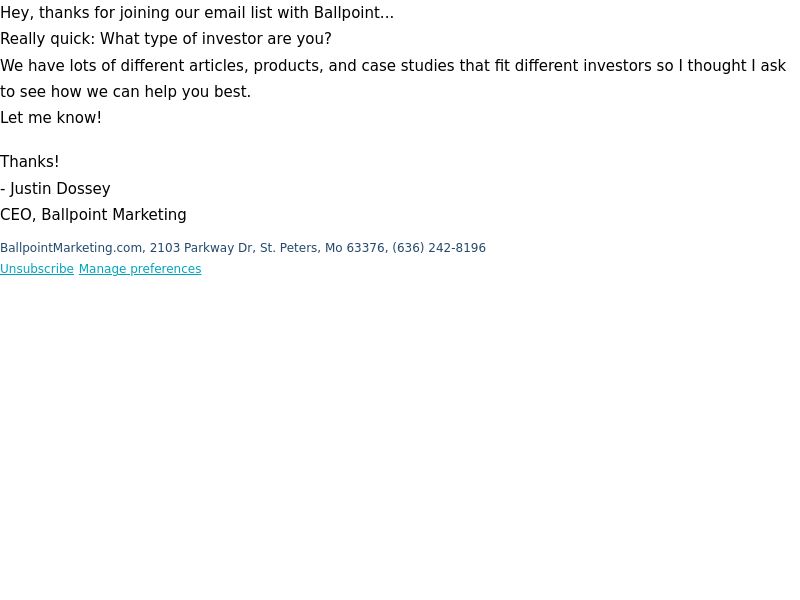Click the St. Peters city text
This screenshot has width=800, height=600.
click(x=290, y=248)
